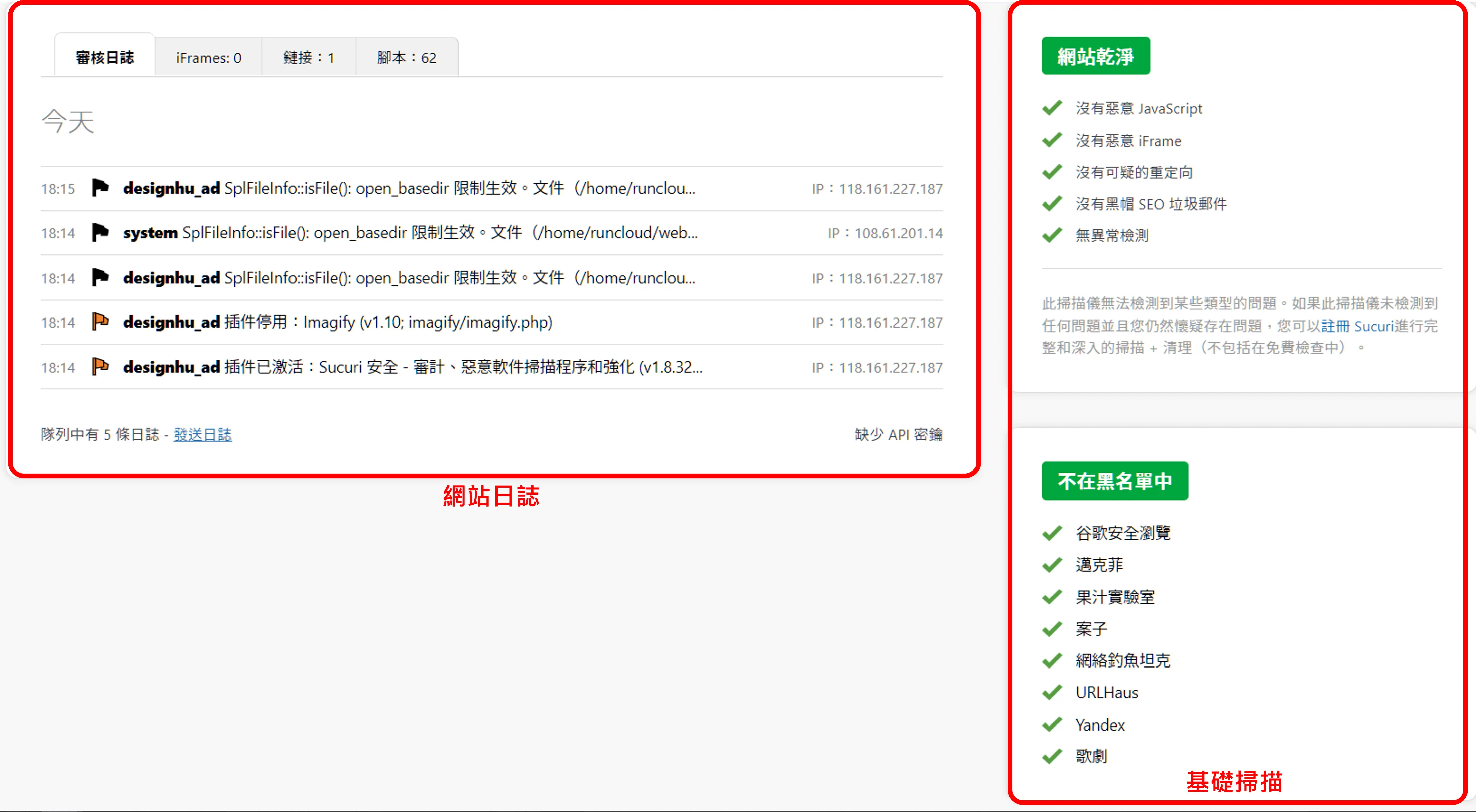Click the checkmark beside 歌劇
This screenshot has height=812, width=1476.
pos(1052,756)
